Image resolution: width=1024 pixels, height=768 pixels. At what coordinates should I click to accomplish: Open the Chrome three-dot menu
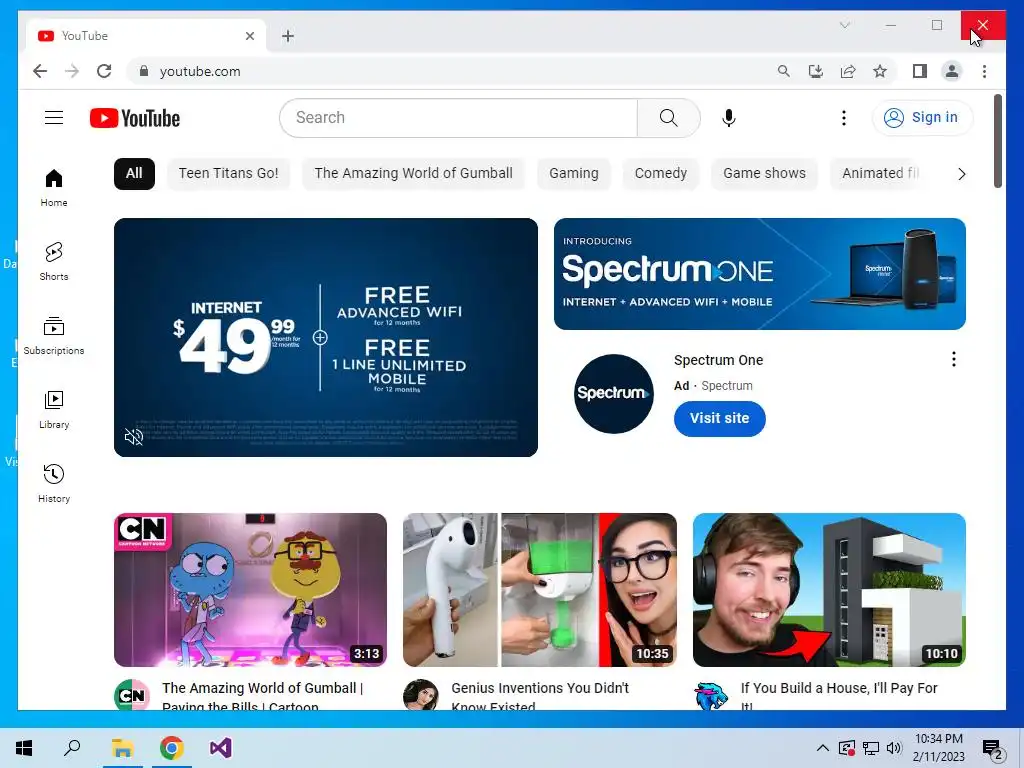click(x=984, y=71)
